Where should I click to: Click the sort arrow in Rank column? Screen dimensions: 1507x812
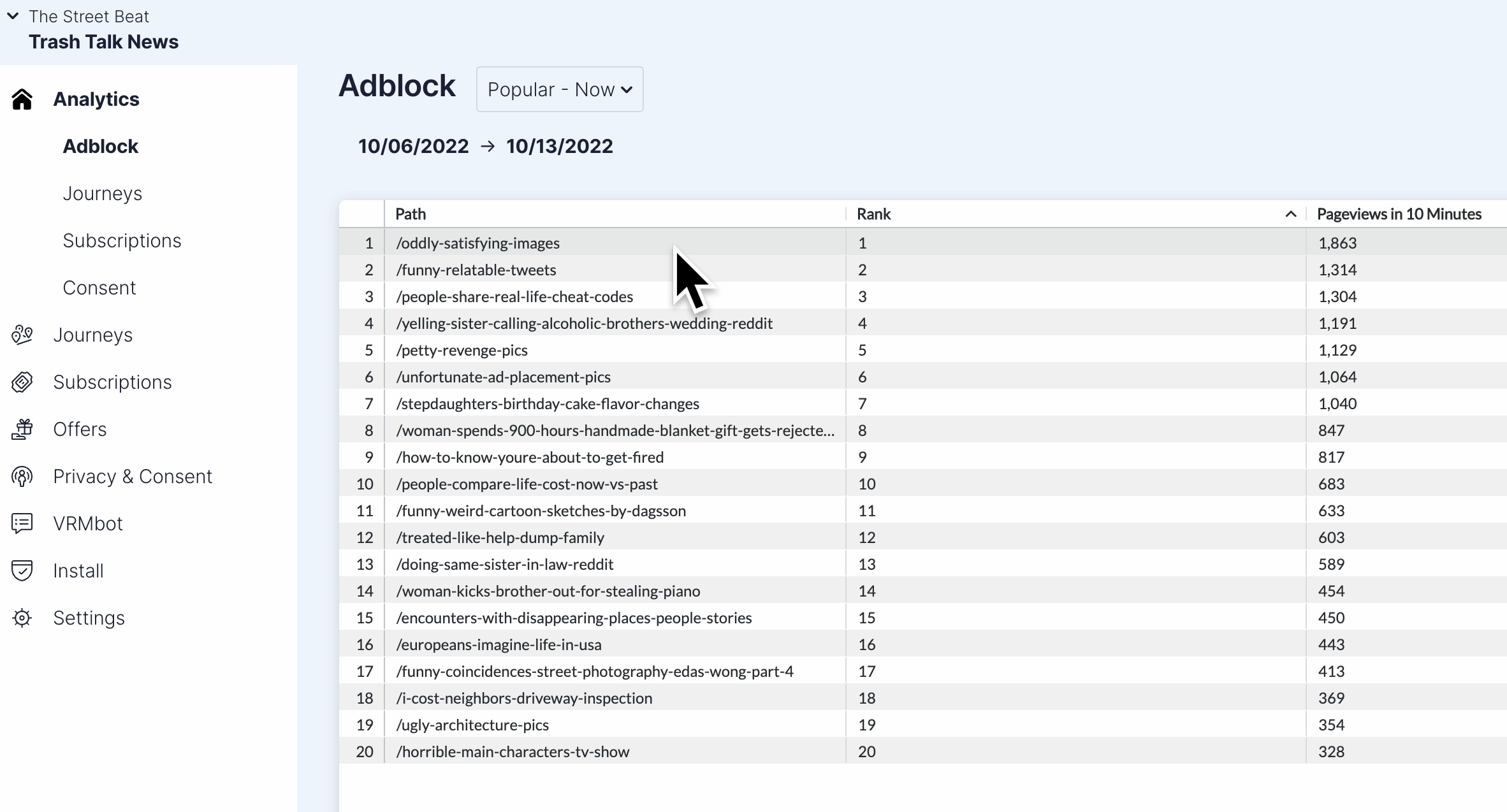click(1291, 214)
